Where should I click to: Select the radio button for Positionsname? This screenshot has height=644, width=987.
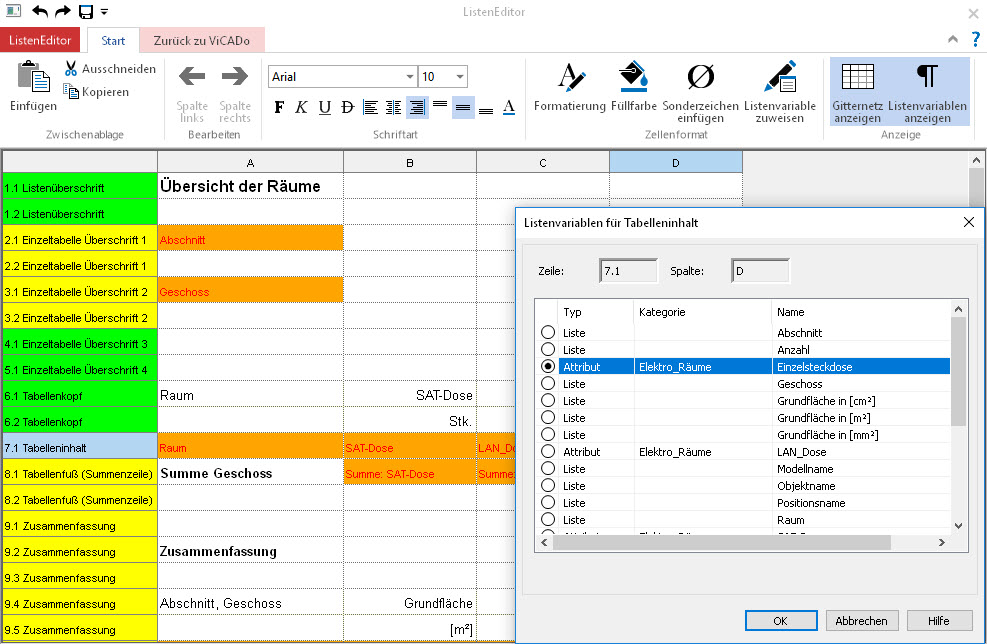(548, 502)
